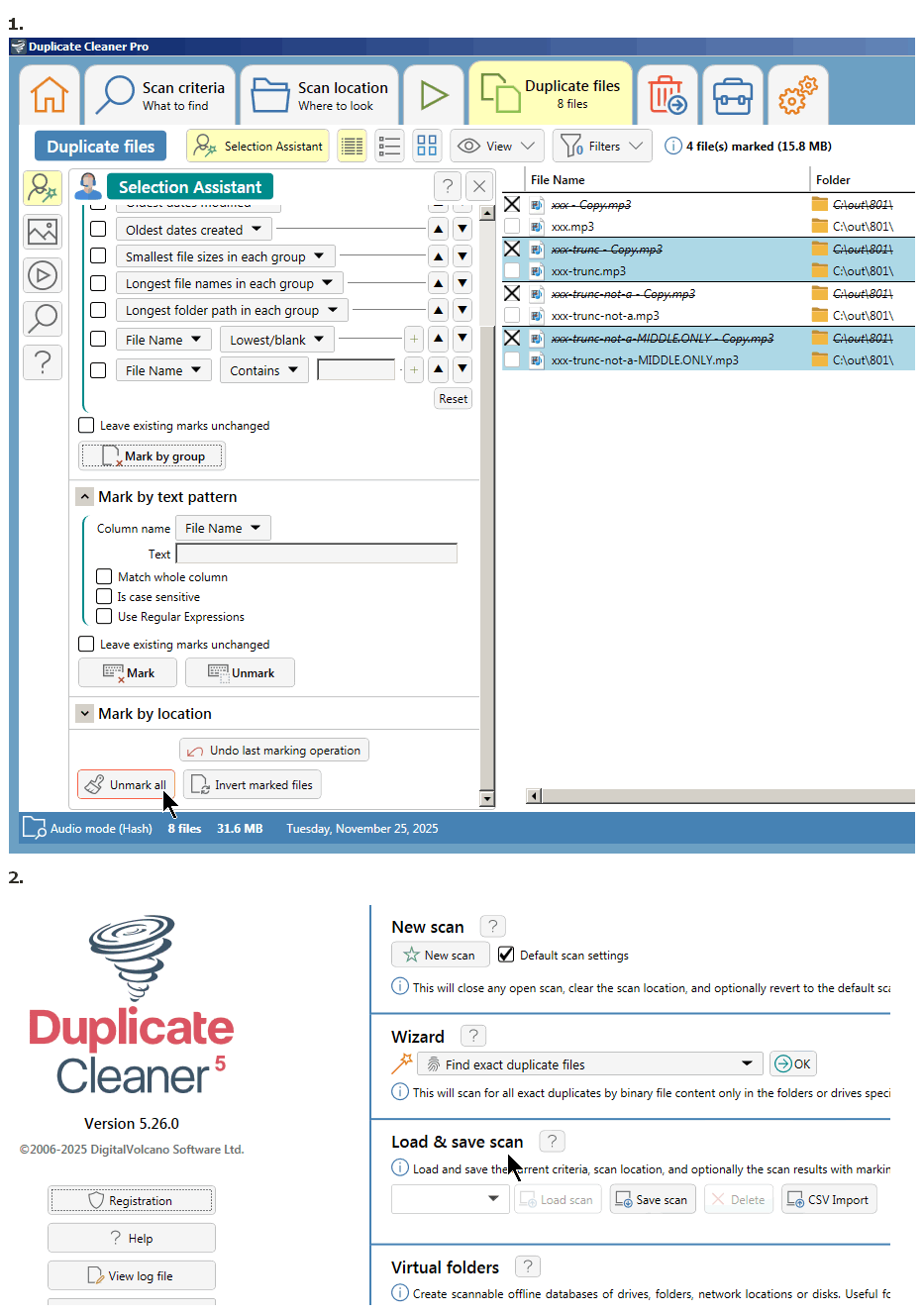Screen dimensions: 924x1314
Task: Click the Mark by group button
Action: coord(152,456)
